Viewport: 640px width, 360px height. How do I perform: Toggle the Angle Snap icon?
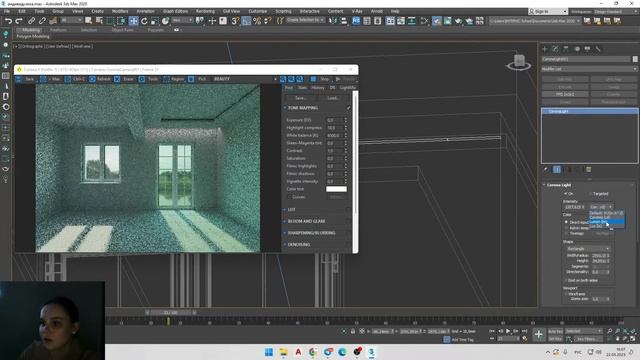coord(246,21)
